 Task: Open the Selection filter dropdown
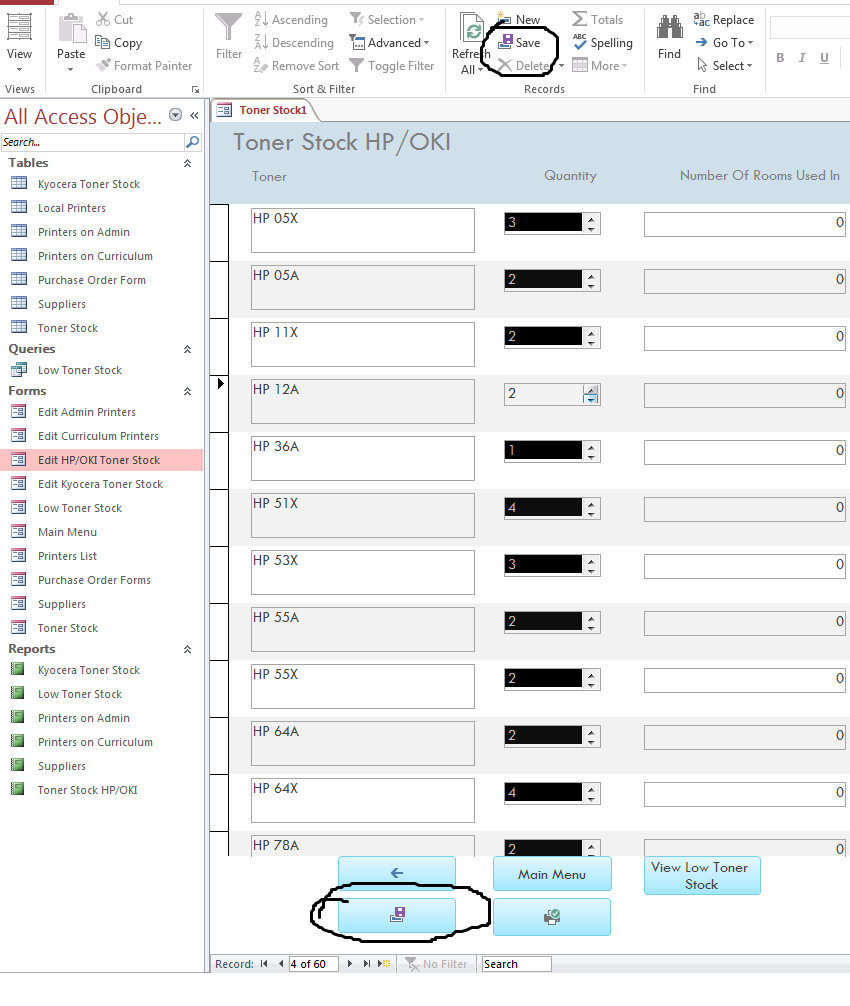[421, 20]
